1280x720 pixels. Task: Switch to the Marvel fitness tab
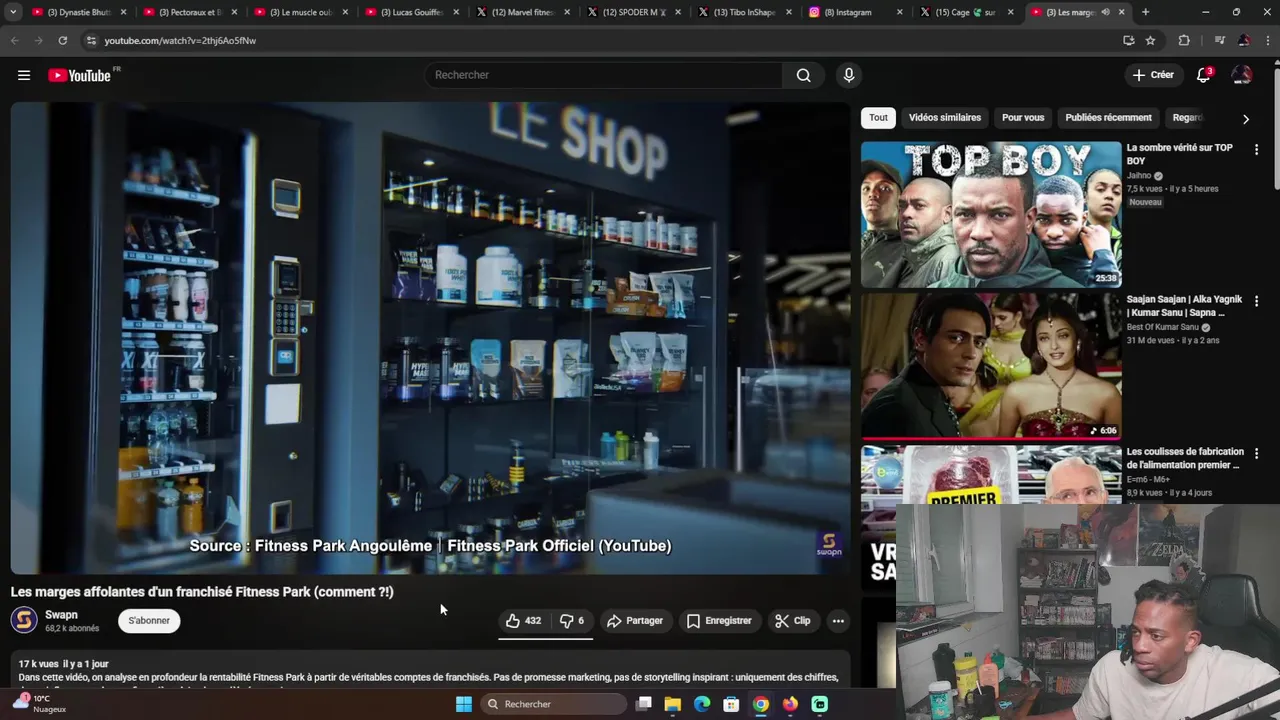click(x=521, y=12)
